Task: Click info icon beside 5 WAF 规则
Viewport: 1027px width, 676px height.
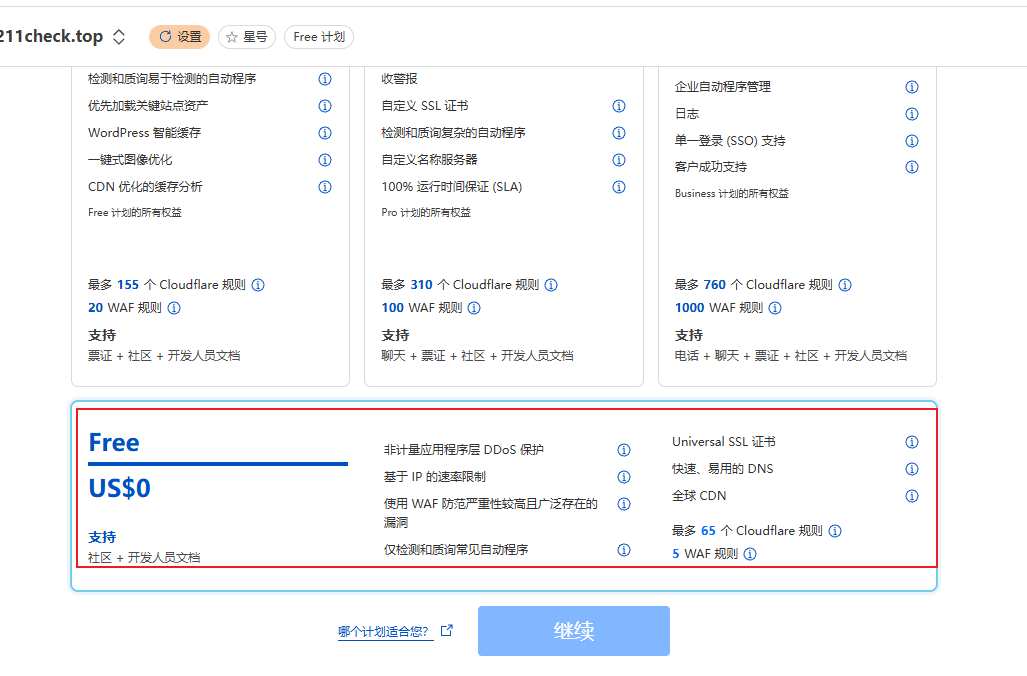Action: 750,554
